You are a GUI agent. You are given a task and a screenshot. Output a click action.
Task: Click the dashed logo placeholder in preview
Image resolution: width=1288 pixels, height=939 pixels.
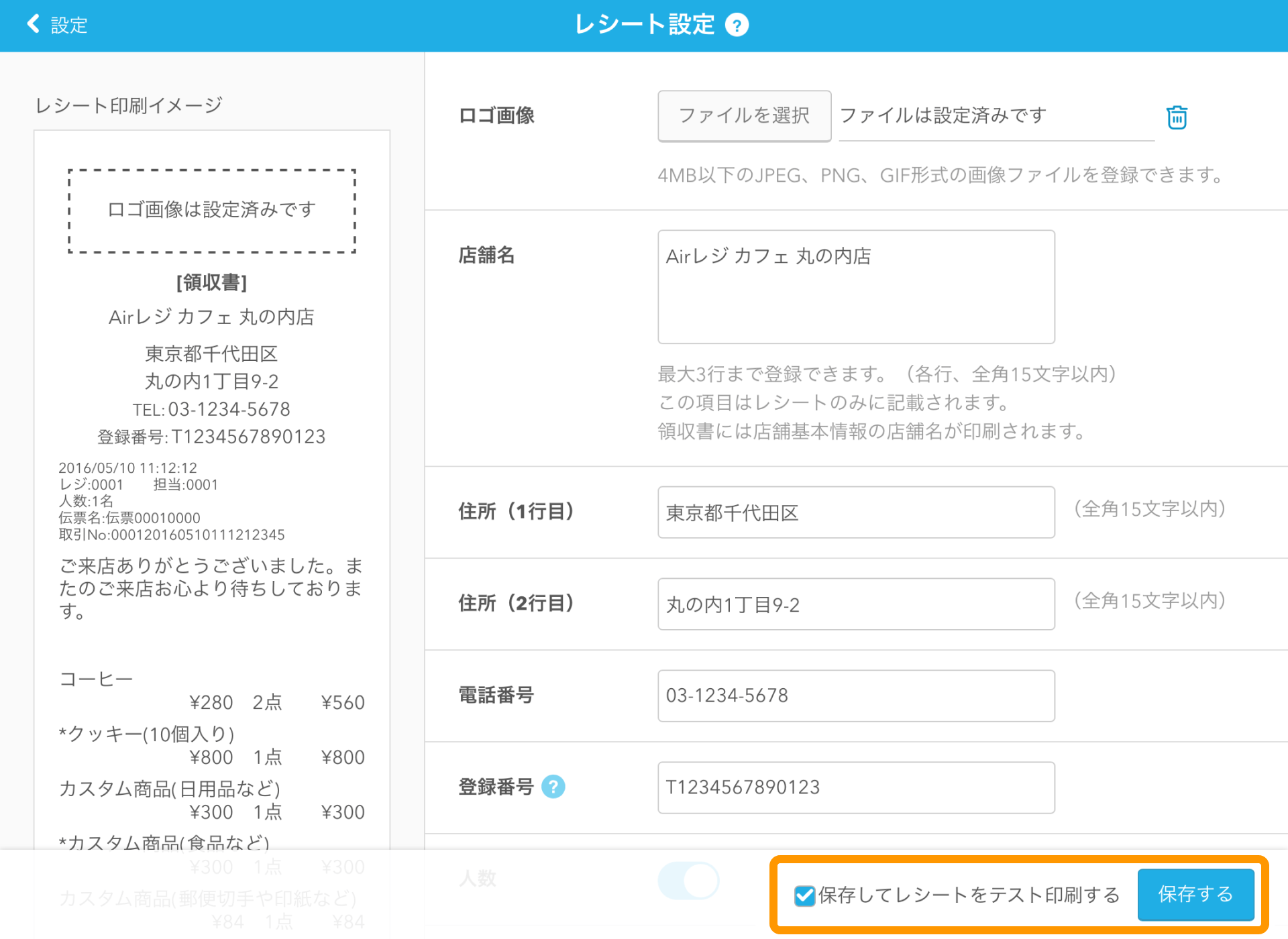[211, 210]
